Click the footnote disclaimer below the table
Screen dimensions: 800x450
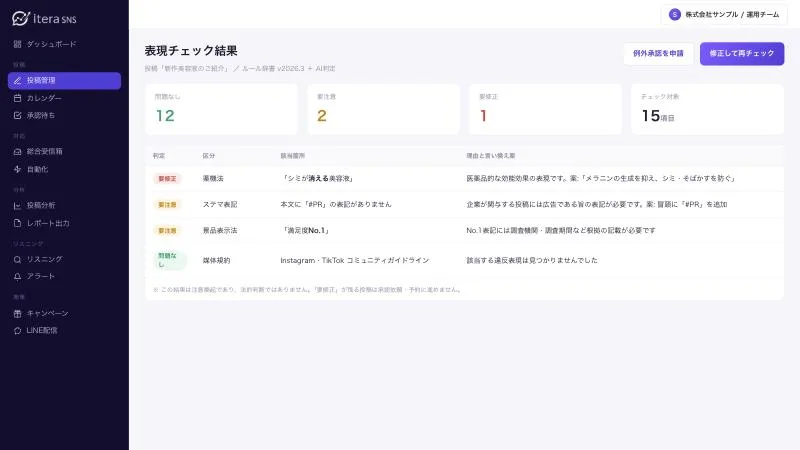(x=308, y=290)
